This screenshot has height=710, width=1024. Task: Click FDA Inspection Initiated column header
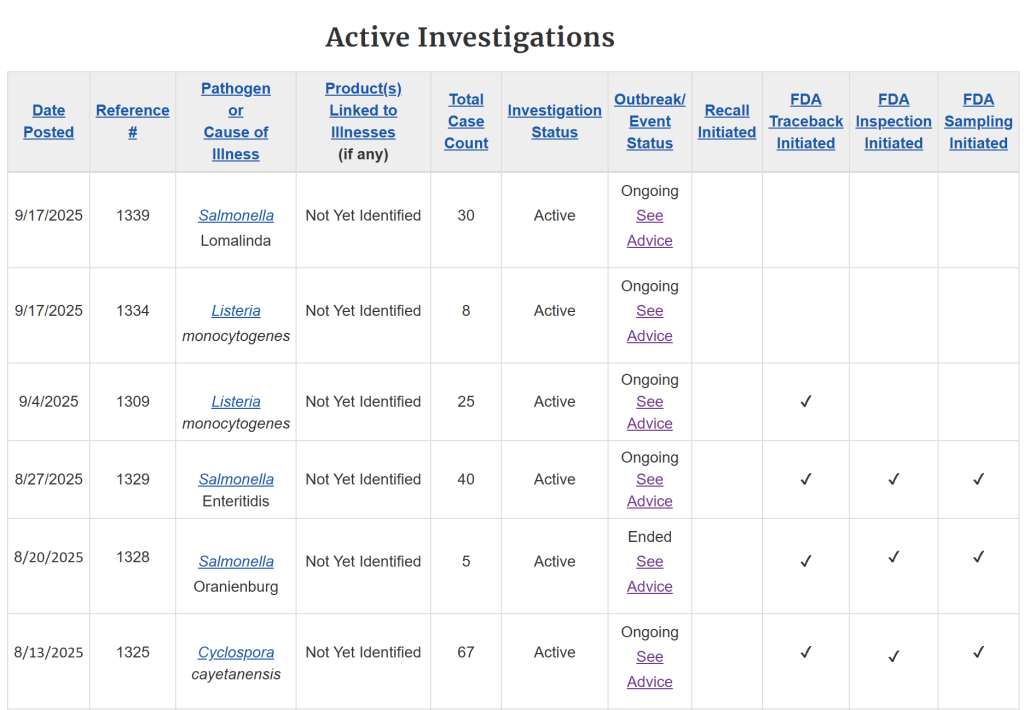[x=893, y=121]
